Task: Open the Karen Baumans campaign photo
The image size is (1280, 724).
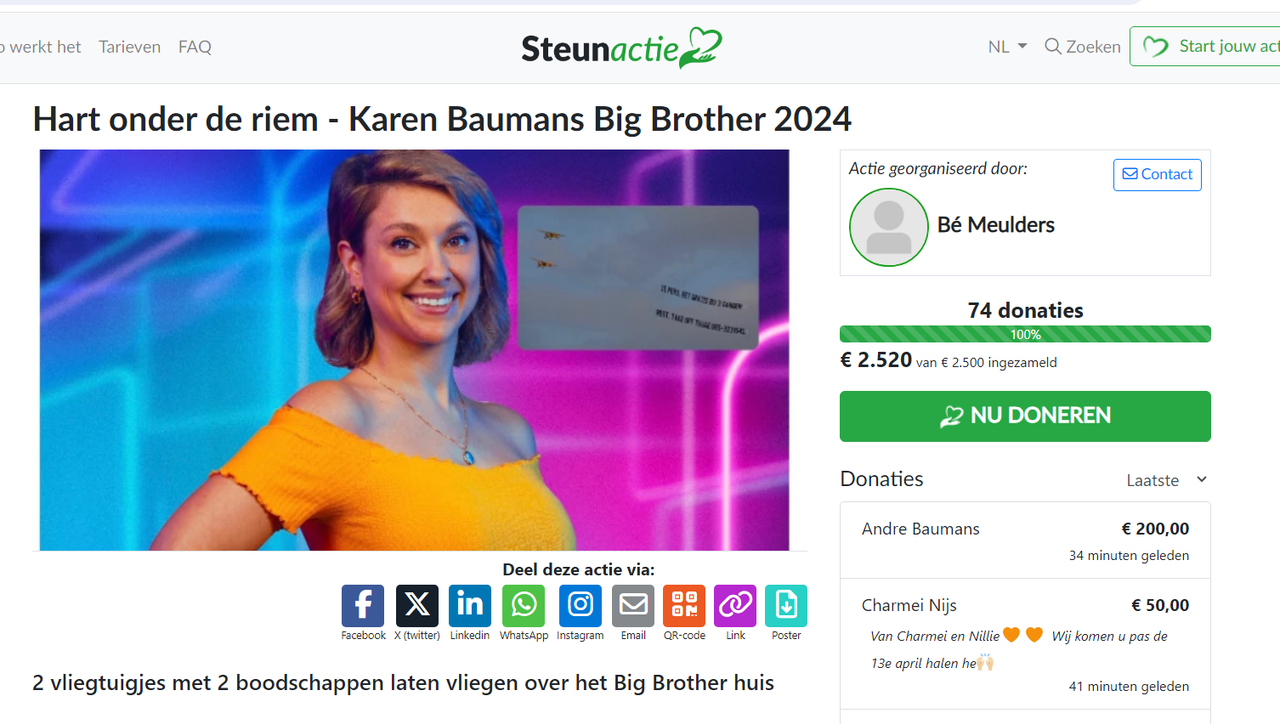Action: click(x=414, y=350)
